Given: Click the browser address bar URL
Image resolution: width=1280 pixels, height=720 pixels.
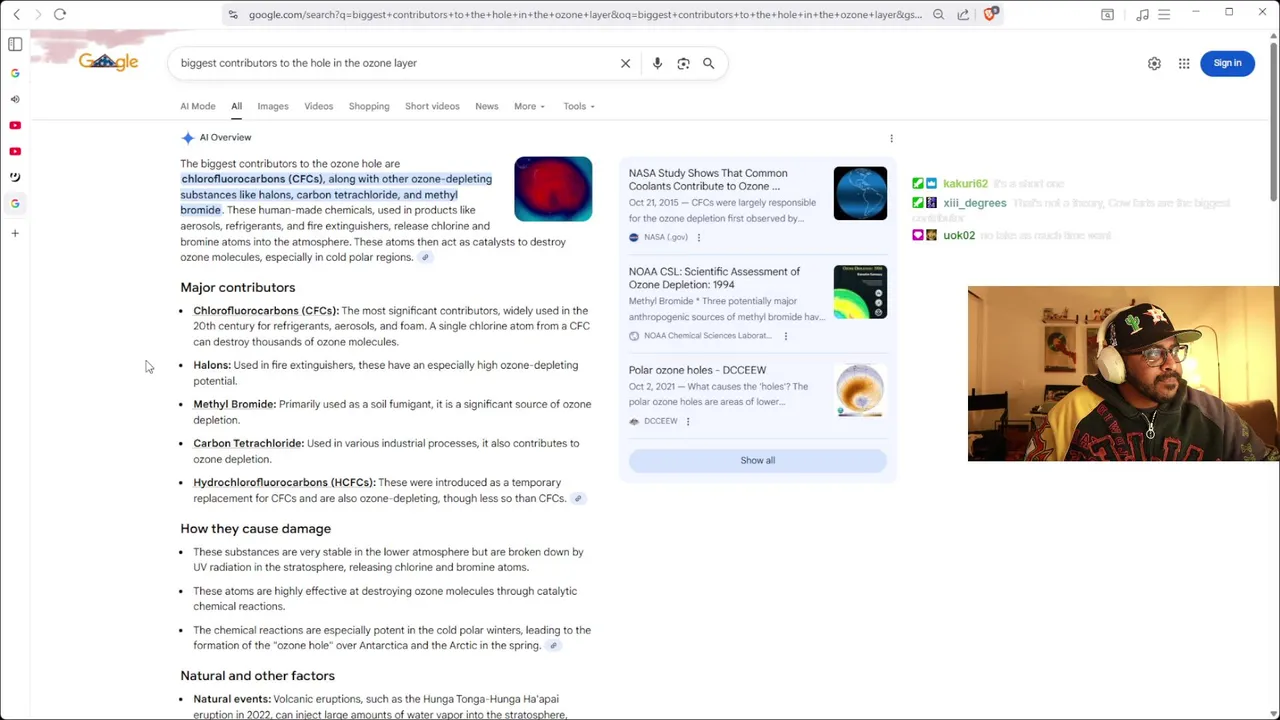Looking at the screenshot, I should pyautogui.click(x=585, y=14).
